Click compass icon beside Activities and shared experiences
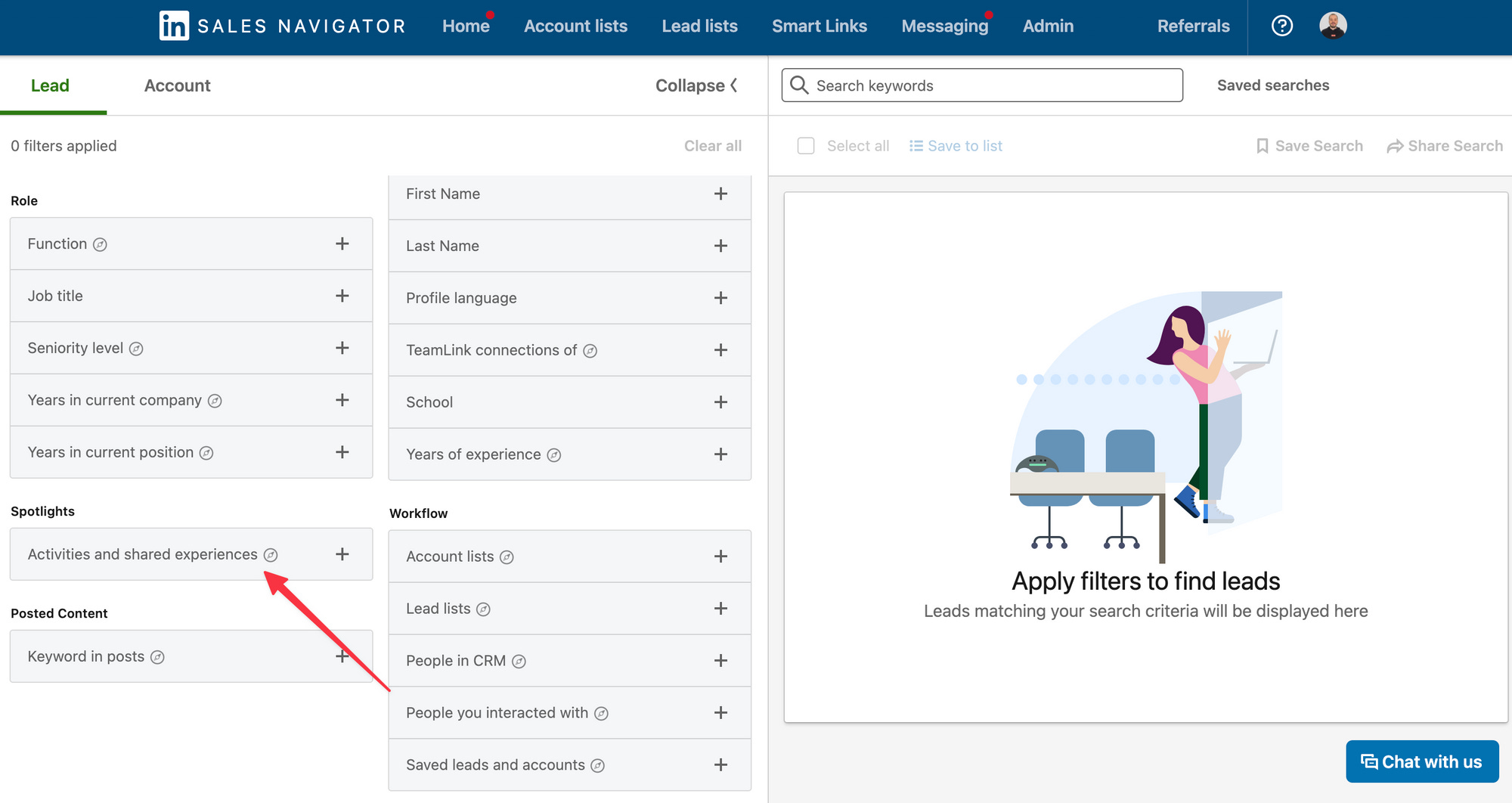The image size is (1512, 803). (x=271, y=555)
